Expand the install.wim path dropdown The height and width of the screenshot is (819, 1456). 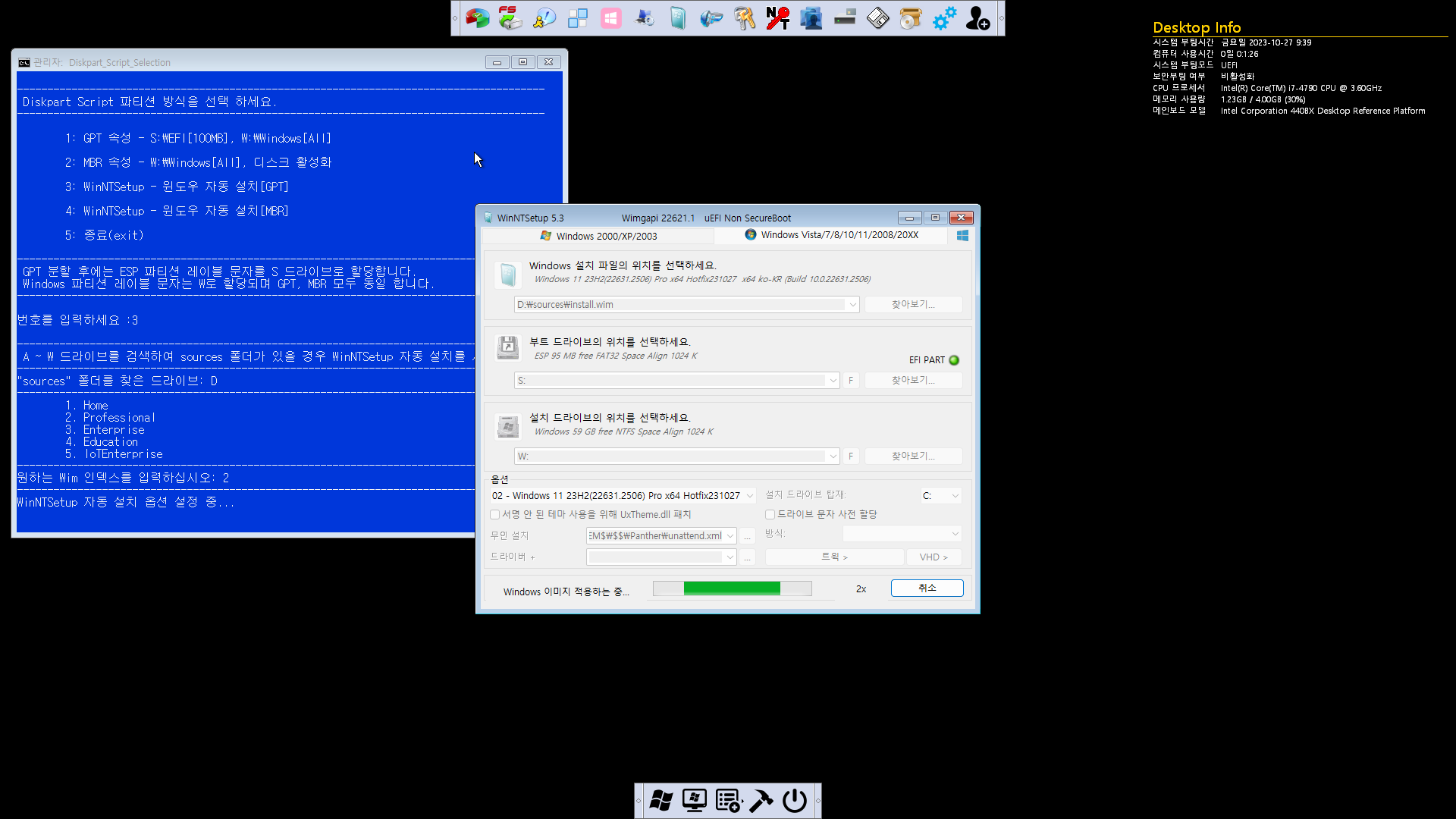[x=852, y=305]
